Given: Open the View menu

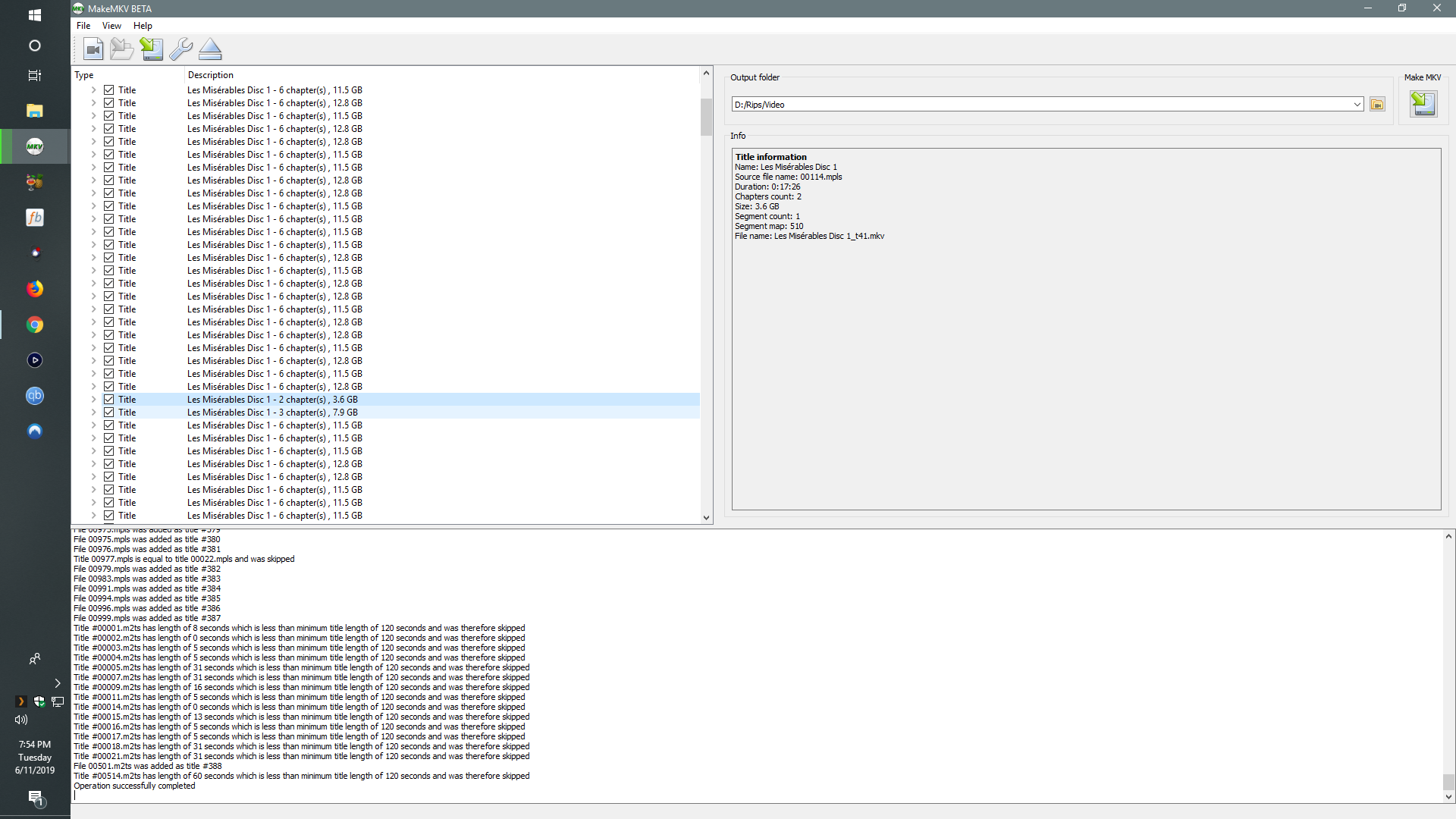Looking at the screenshot, I should click(x=111, y=26).
